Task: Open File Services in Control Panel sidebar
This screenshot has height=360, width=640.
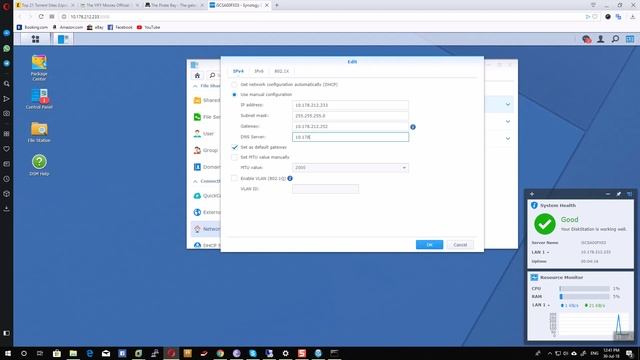Action: (x=207, y=117)
